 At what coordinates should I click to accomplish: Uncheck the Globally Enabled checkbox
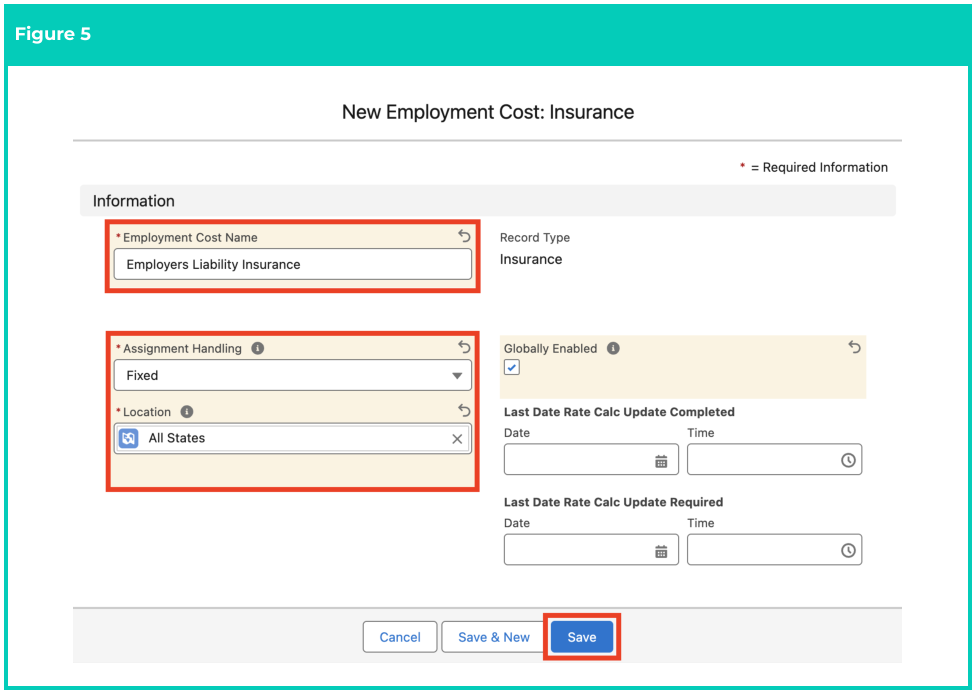pyautogui.click(x=512, y=367)
